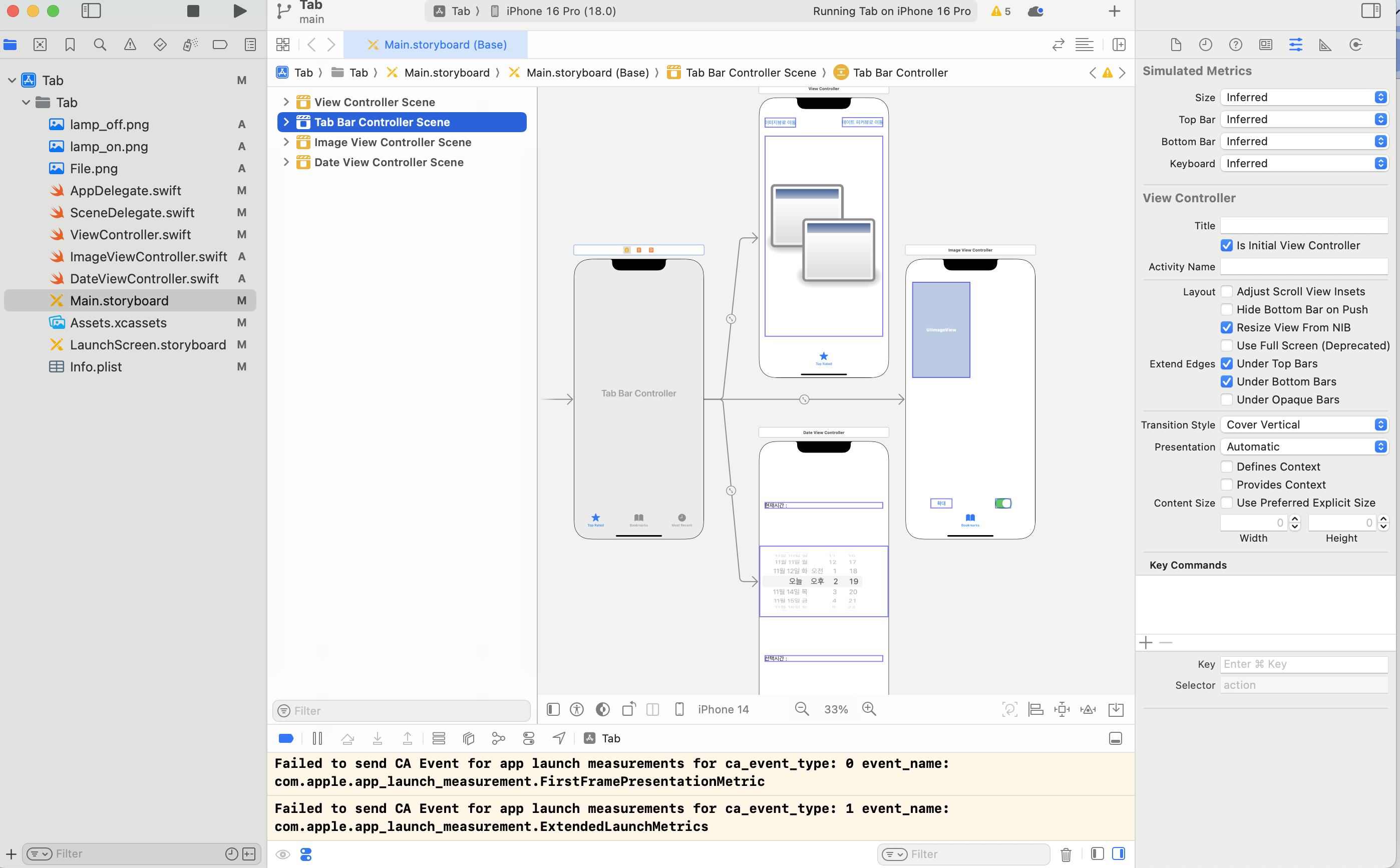Click the Run (play) button

tap(240, 11)
